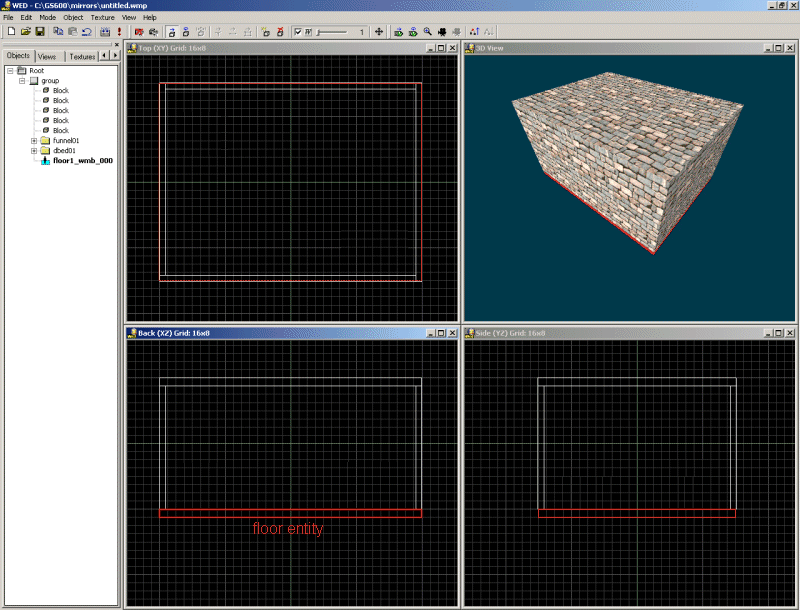Image resolution: width=800 pixels, height=610 pixels.
Task: Click the black camera view icon
Action: [442, 32]
